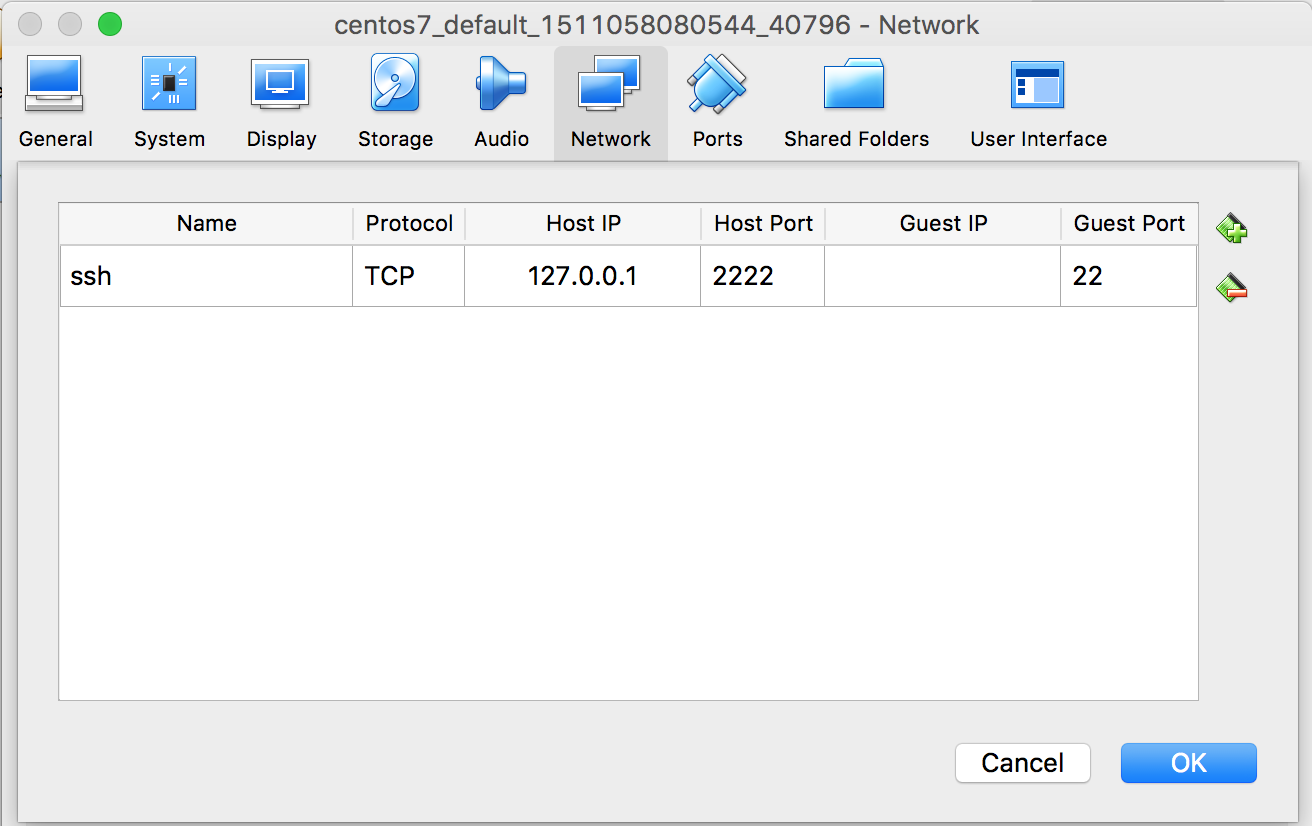Select Host Port cell showing 2222
Screen dimensions: 1312x826
(x=762, y=276)
